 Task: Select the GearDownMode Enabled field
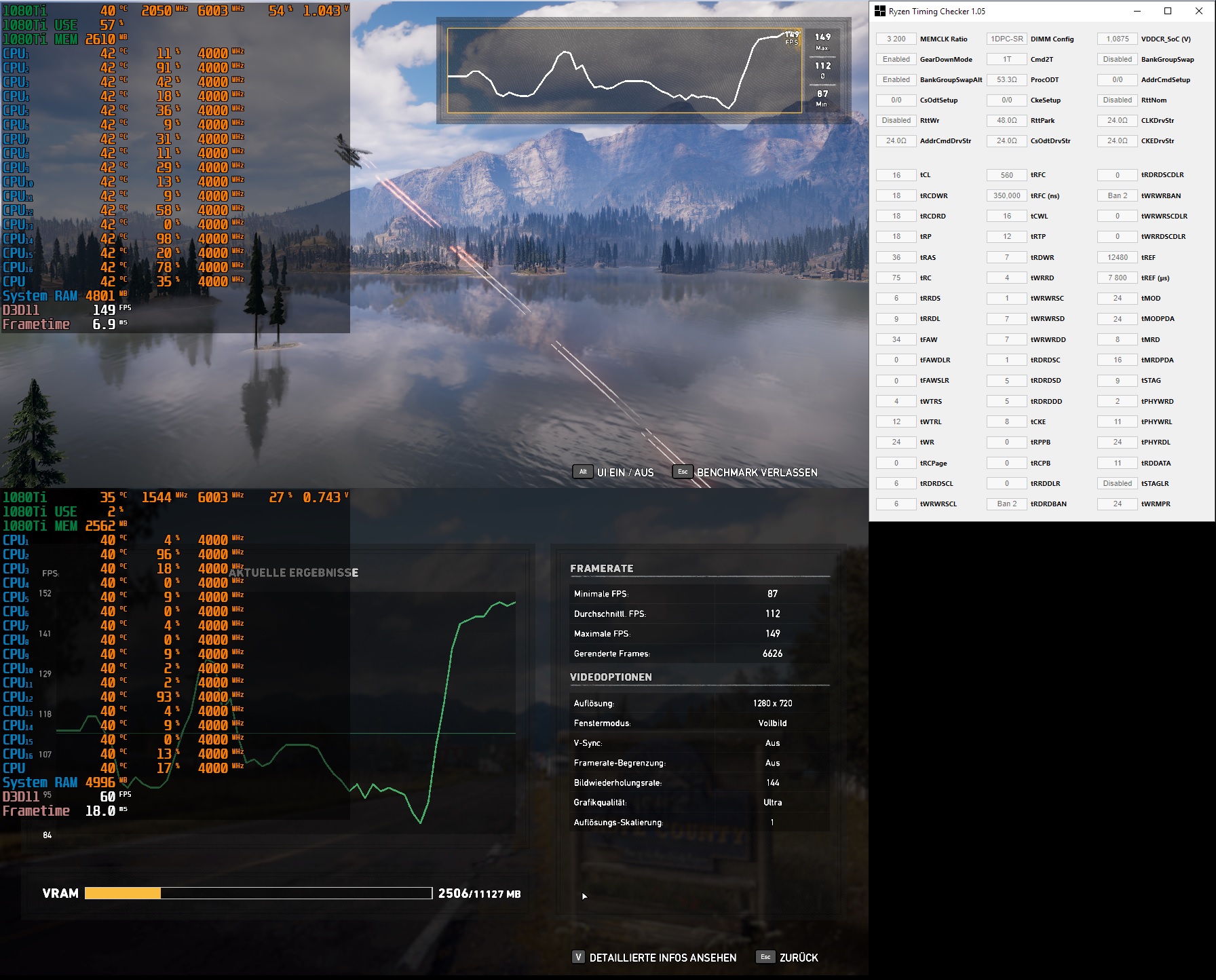(896, 59)
